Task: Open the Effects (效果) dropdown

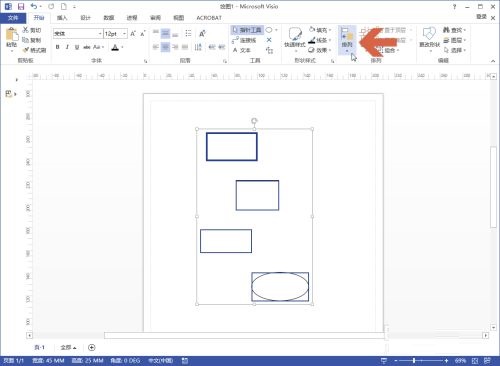Action: (x=319, y=50)
